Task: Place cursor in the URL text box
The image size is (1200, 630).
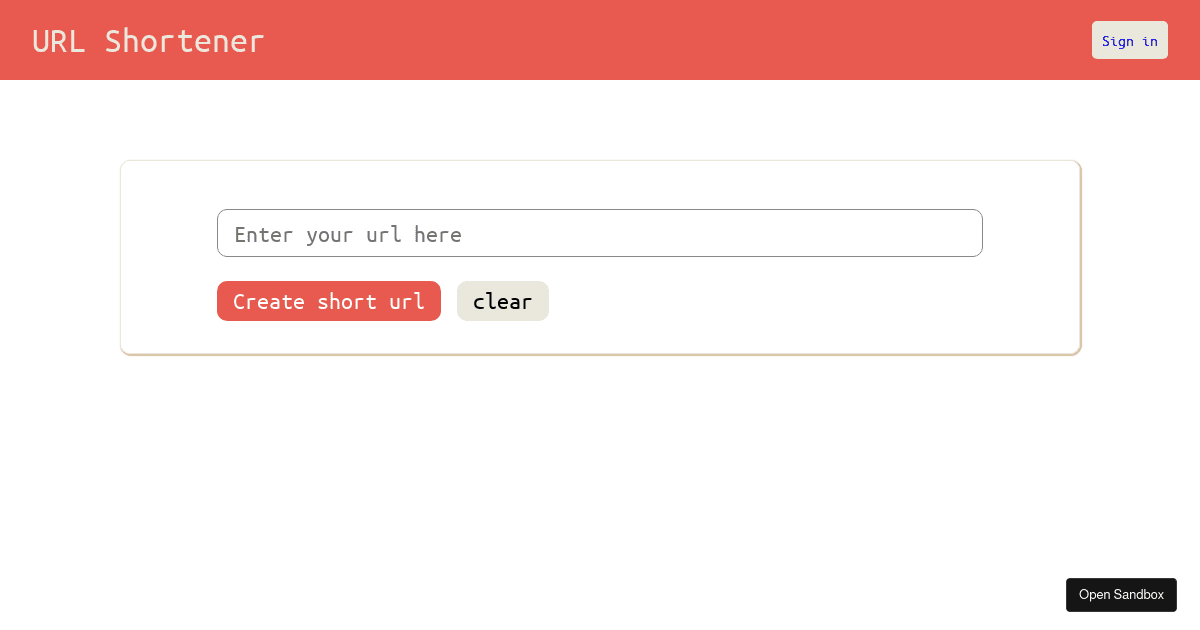Action: coord(599,233)
